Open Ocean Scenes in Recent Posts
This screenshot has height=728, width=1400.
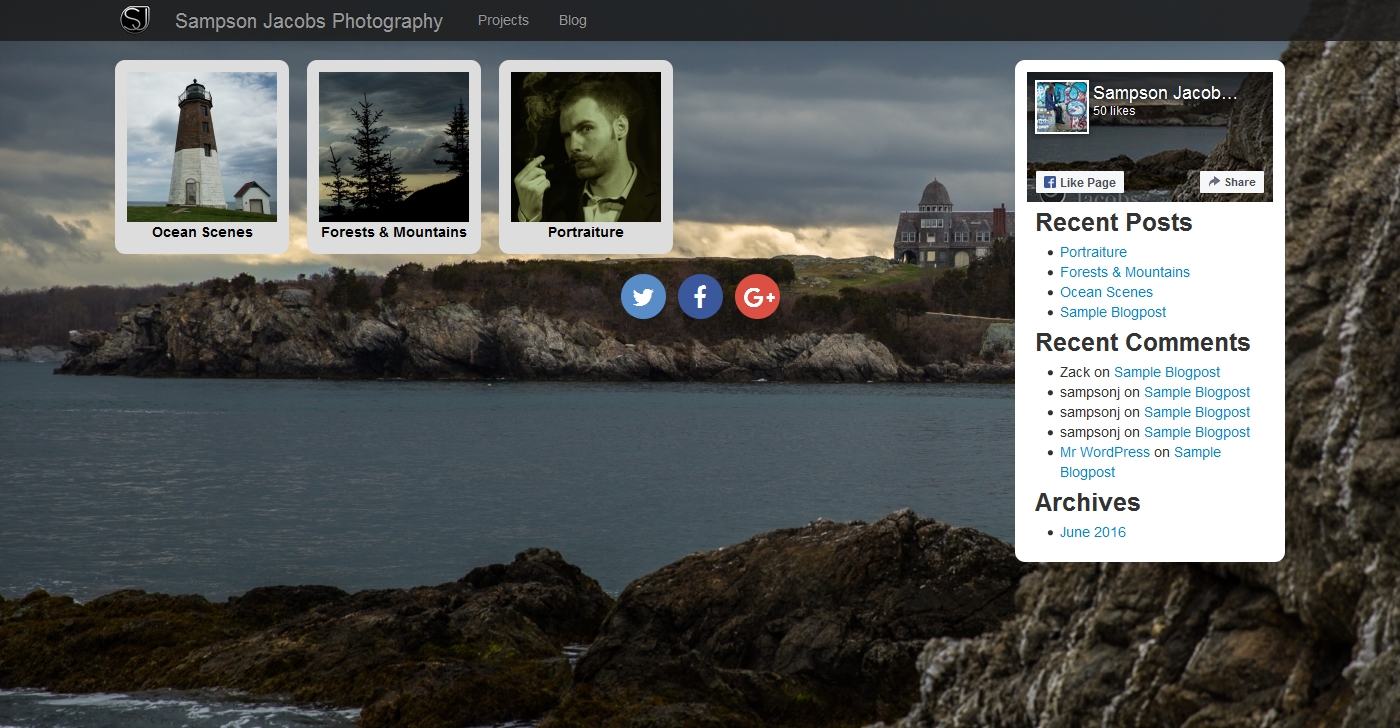click(1106, 292)
